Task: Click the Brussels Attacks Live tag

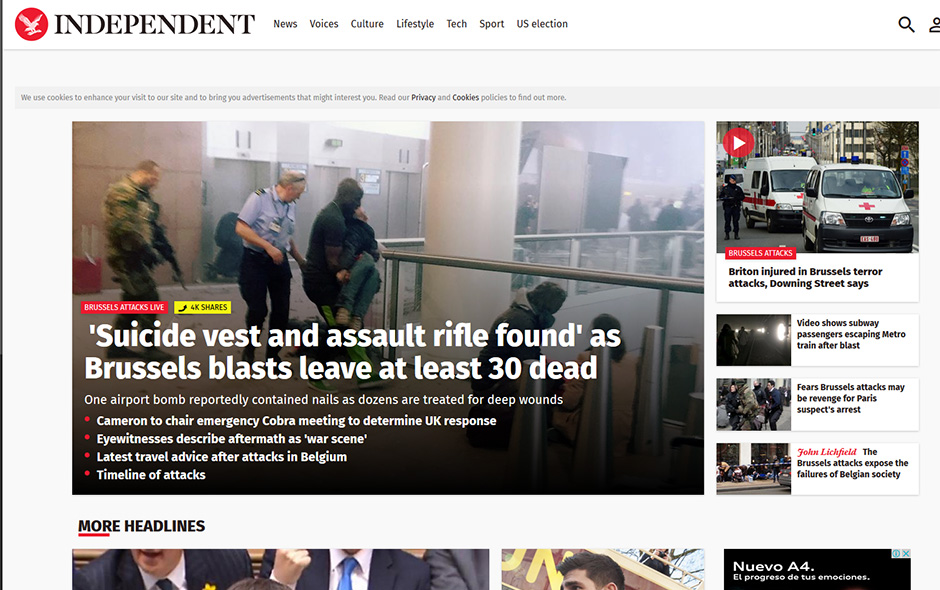Action: [124, 308]
